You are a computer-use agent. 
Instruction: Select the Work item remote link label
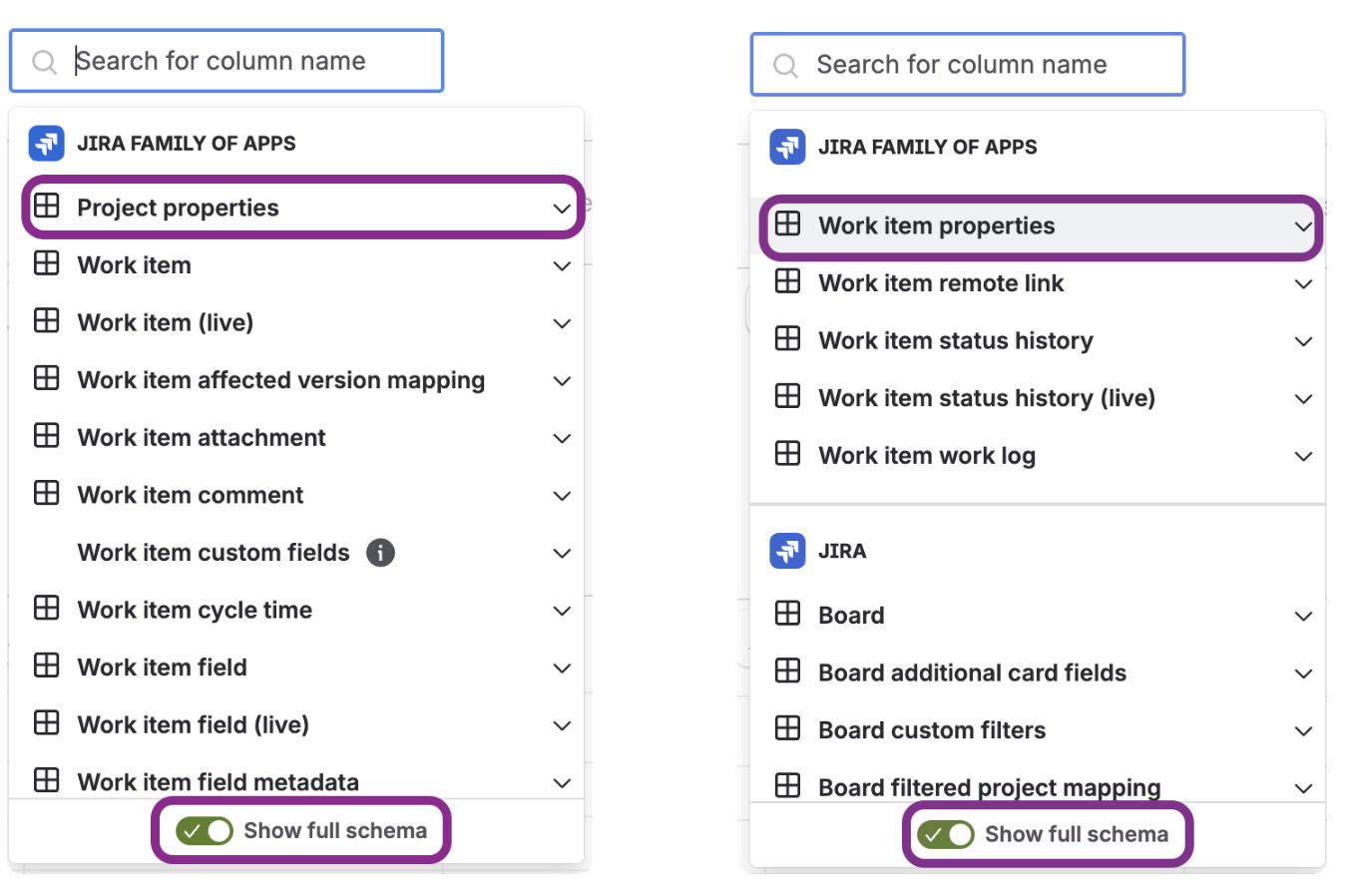941,283
